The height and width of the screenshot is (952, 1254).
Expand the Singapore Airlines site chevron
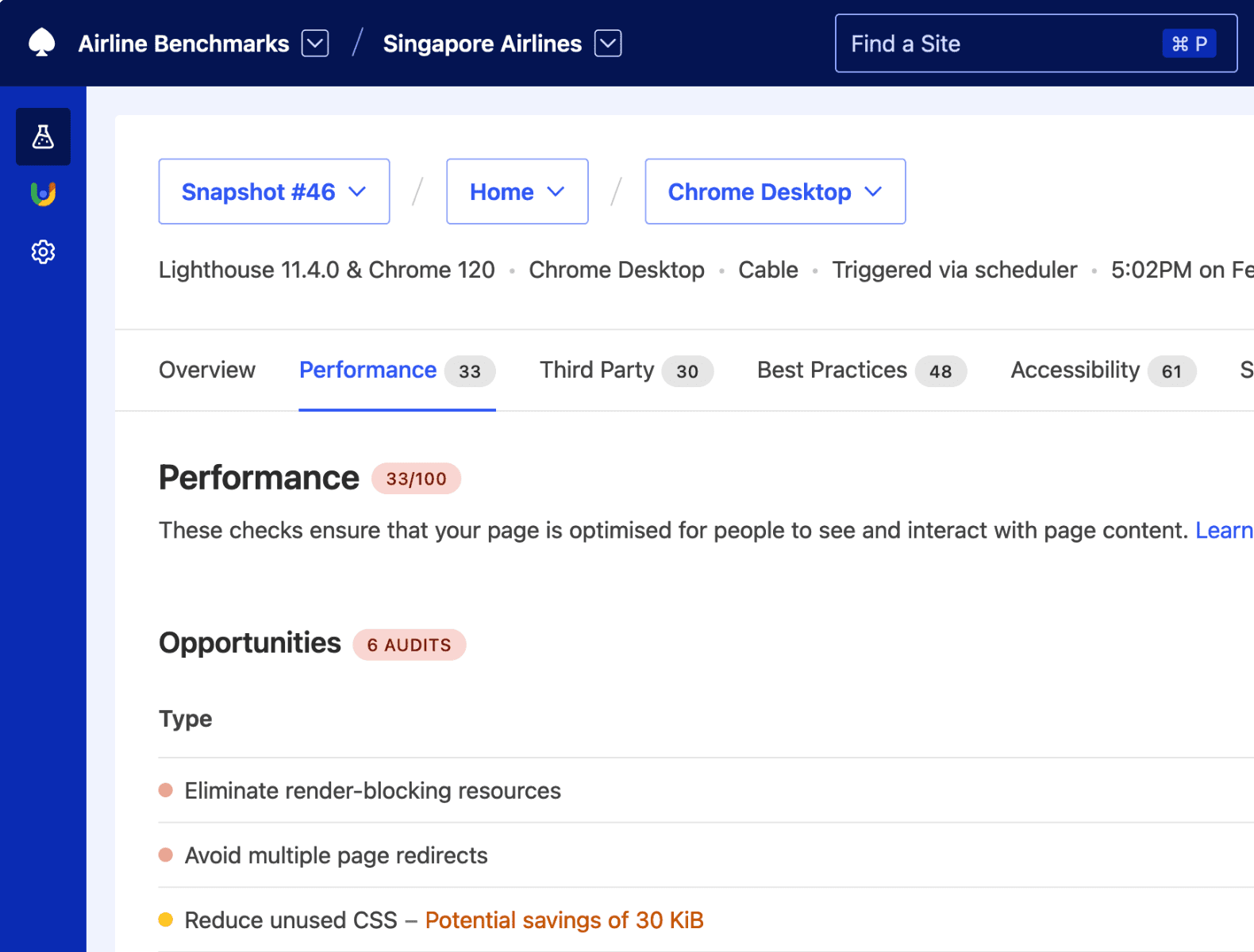coord(608,44)
